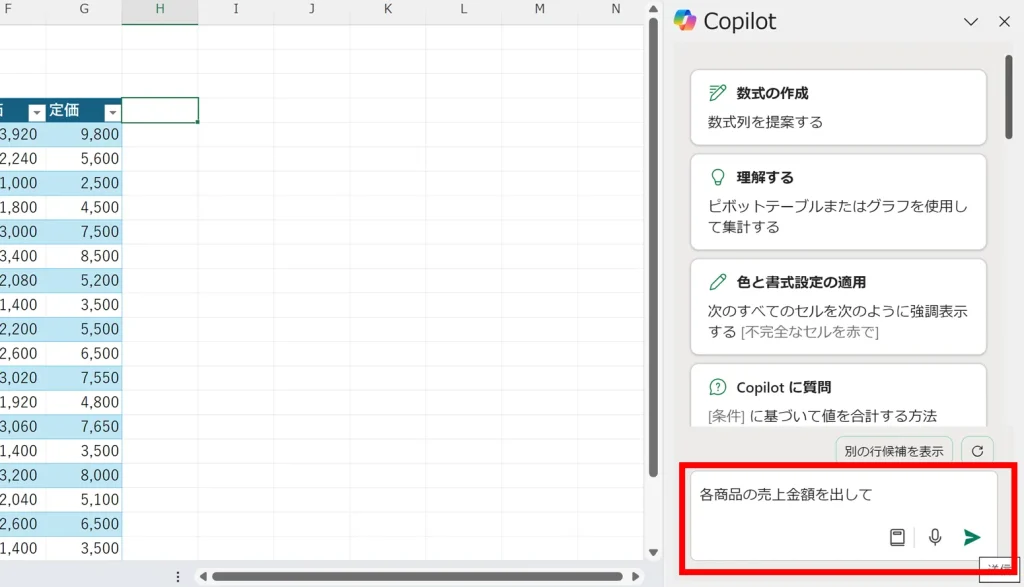Select the column H header
The image size is (1024, 587).
tap(160, 9)
